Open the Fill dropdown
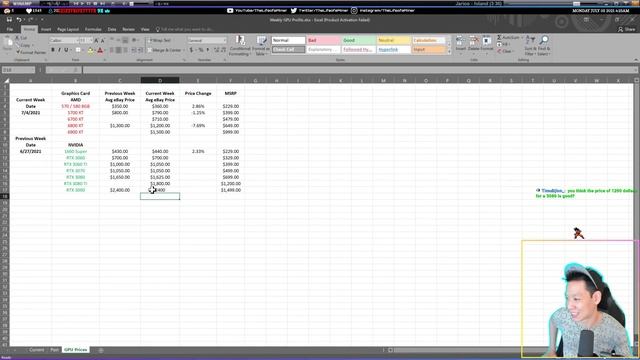Screen dimensions: 640x360 pyautogui.click(x=504, y=44)
